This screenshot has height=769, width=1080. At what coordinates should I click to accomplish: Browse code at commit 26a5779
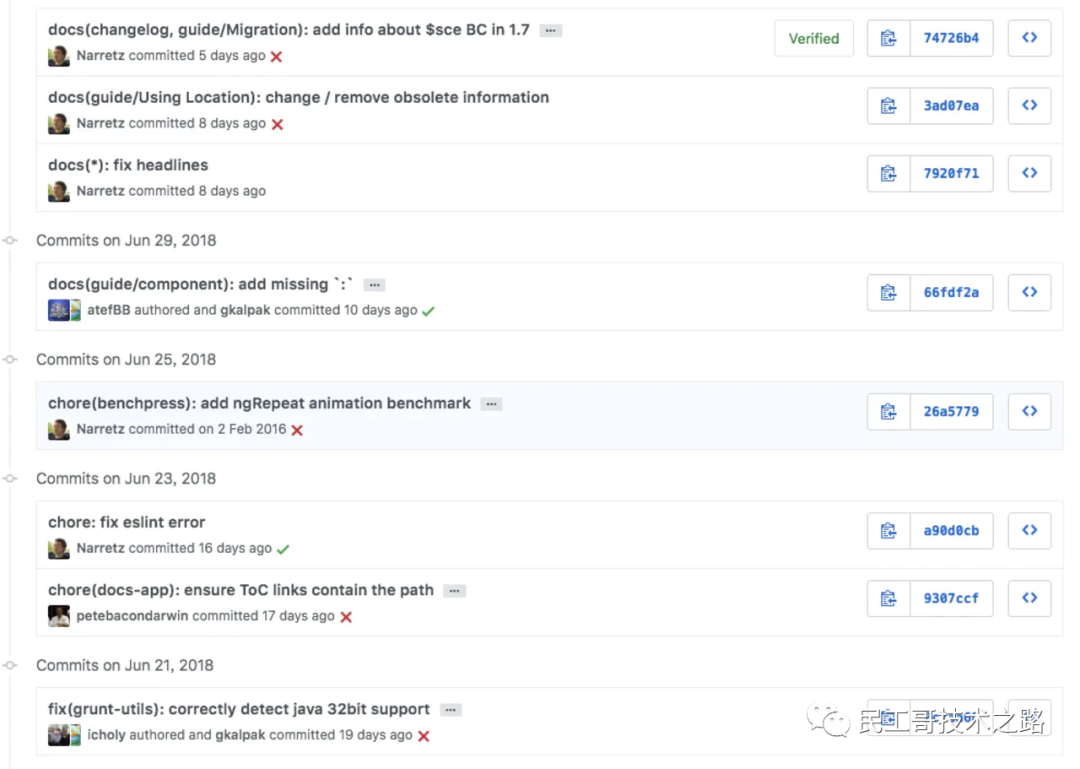pos(1029,411)
